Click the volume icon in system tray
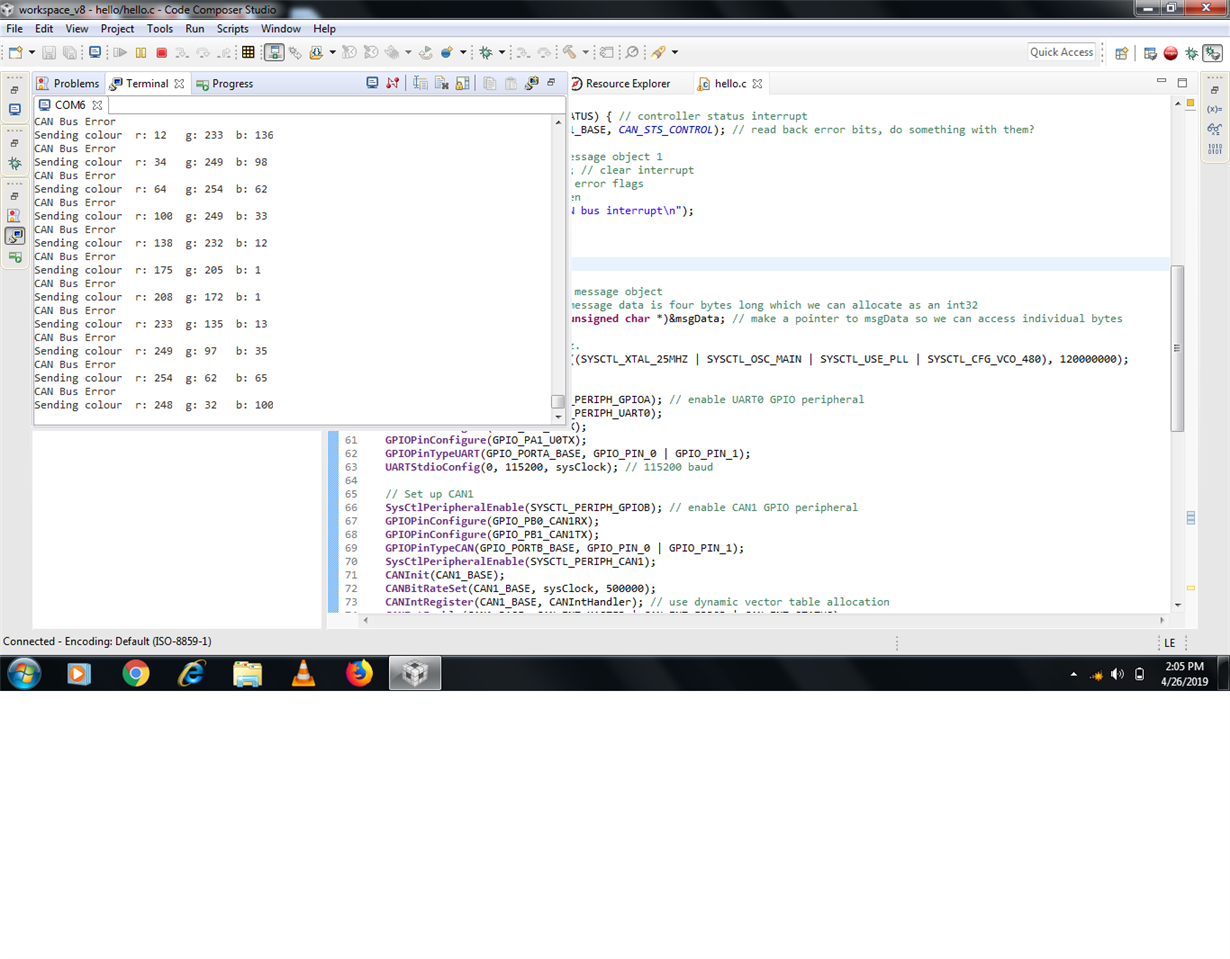This screenshot has width=1230, height=959. coord(1117,675)
